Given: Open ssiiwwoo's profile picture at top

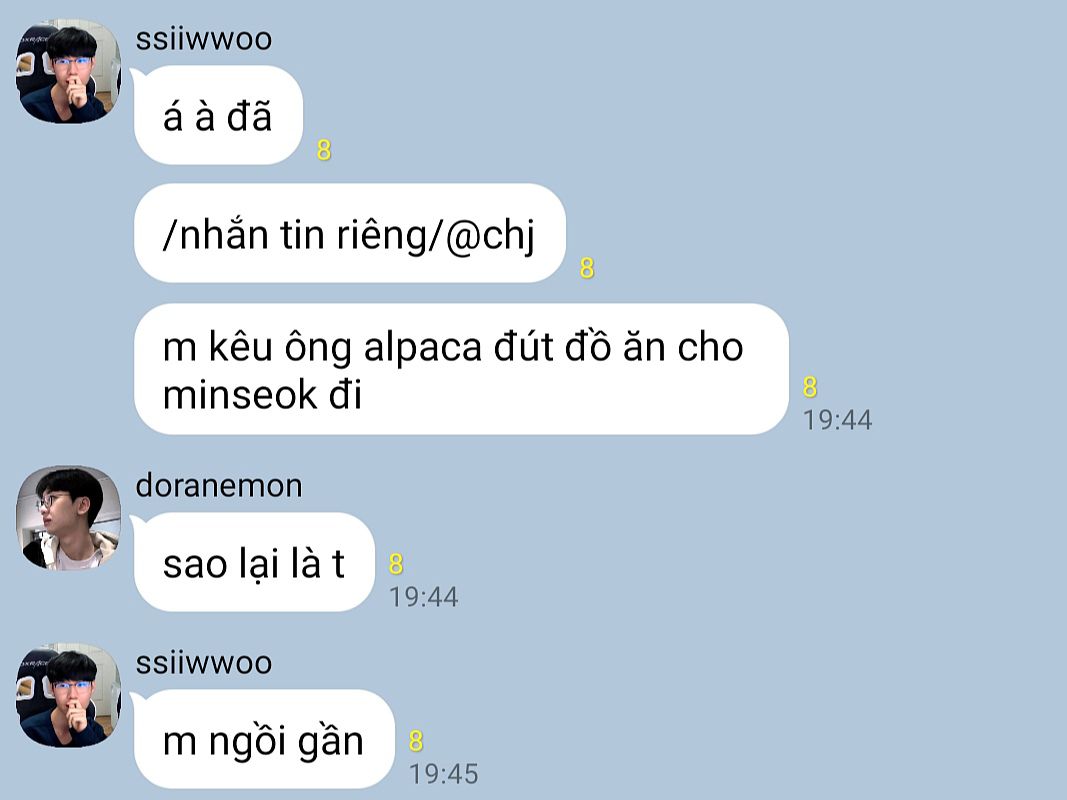Looking at the screenshot, I should click(x=68, y=71).
